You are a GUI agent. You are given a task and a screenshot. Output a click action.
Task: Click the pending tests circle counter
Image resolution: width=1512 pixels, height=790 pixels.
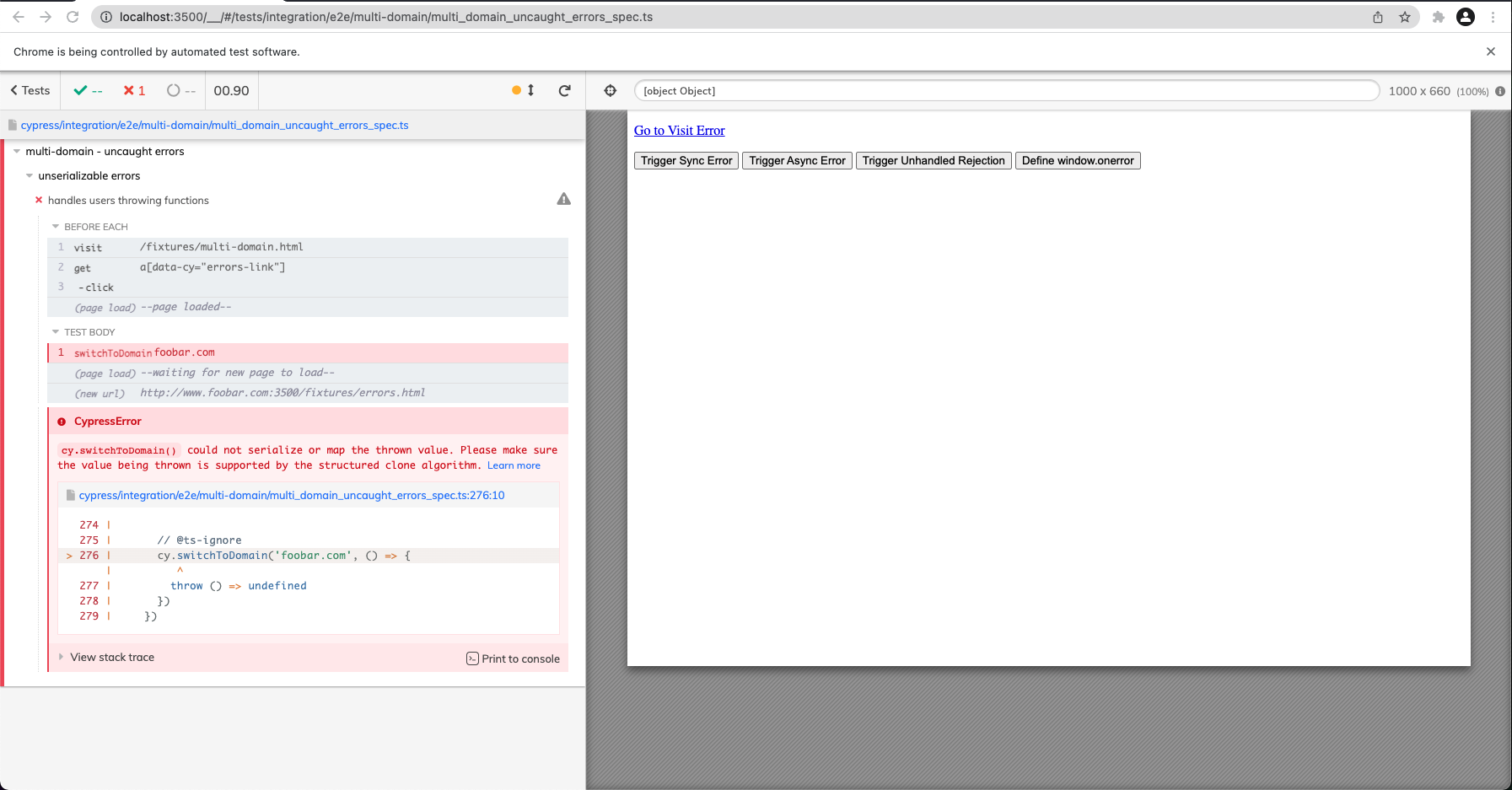pos(181,90)
